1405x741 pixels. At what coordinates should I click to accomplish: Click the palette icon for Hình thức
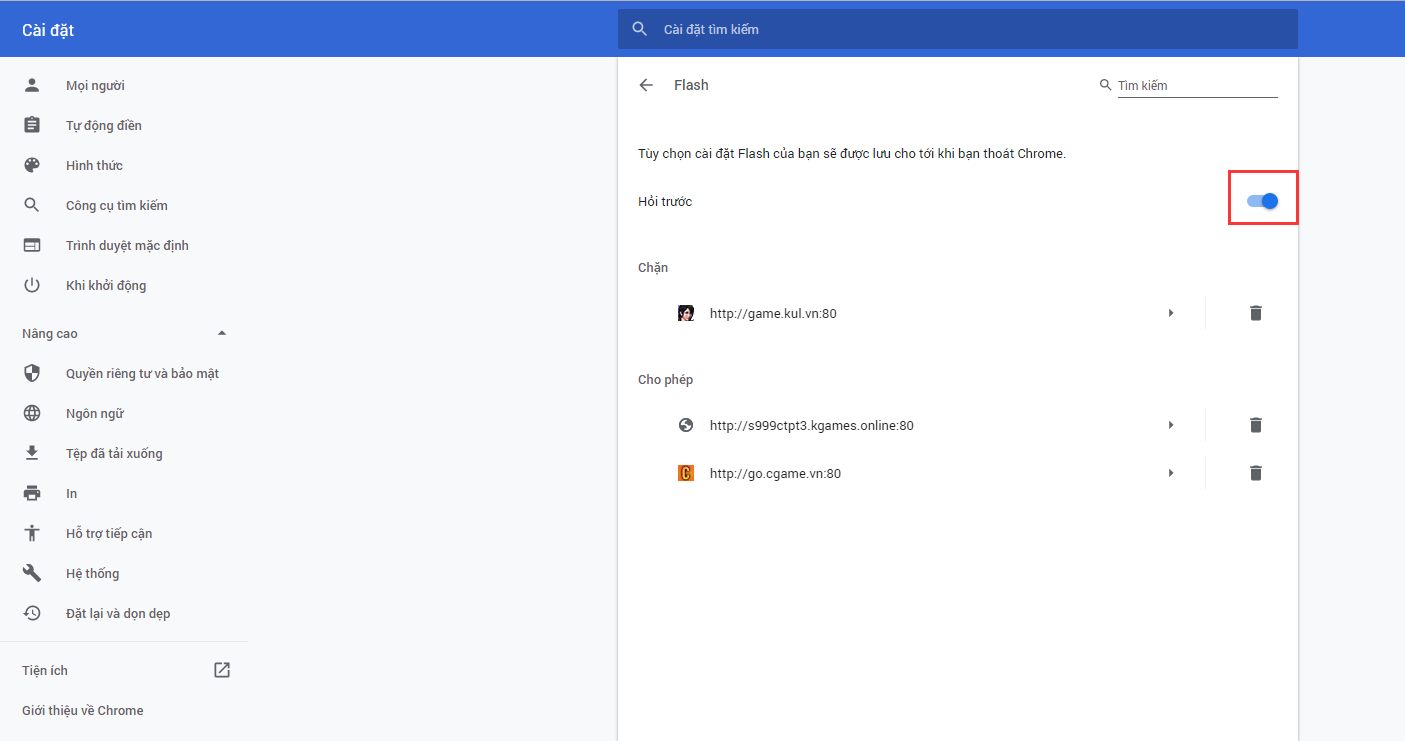click(32, 165)
